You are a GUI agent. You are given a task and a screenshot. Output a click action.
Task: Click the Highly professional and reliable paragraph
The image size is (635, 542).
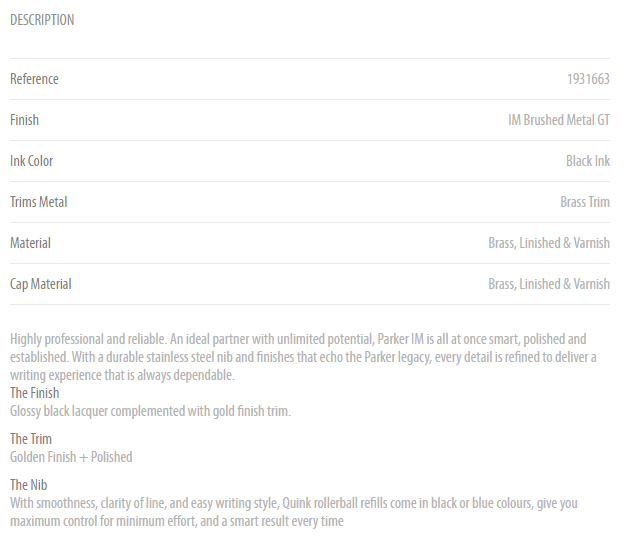303,357
